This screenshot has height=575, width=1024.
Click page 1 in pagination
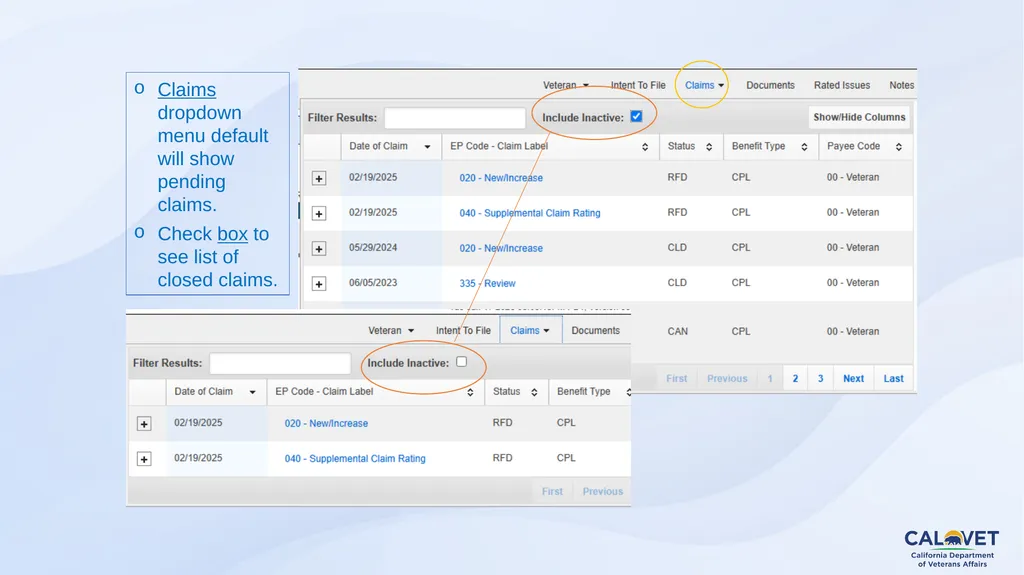tap(770, 378)
